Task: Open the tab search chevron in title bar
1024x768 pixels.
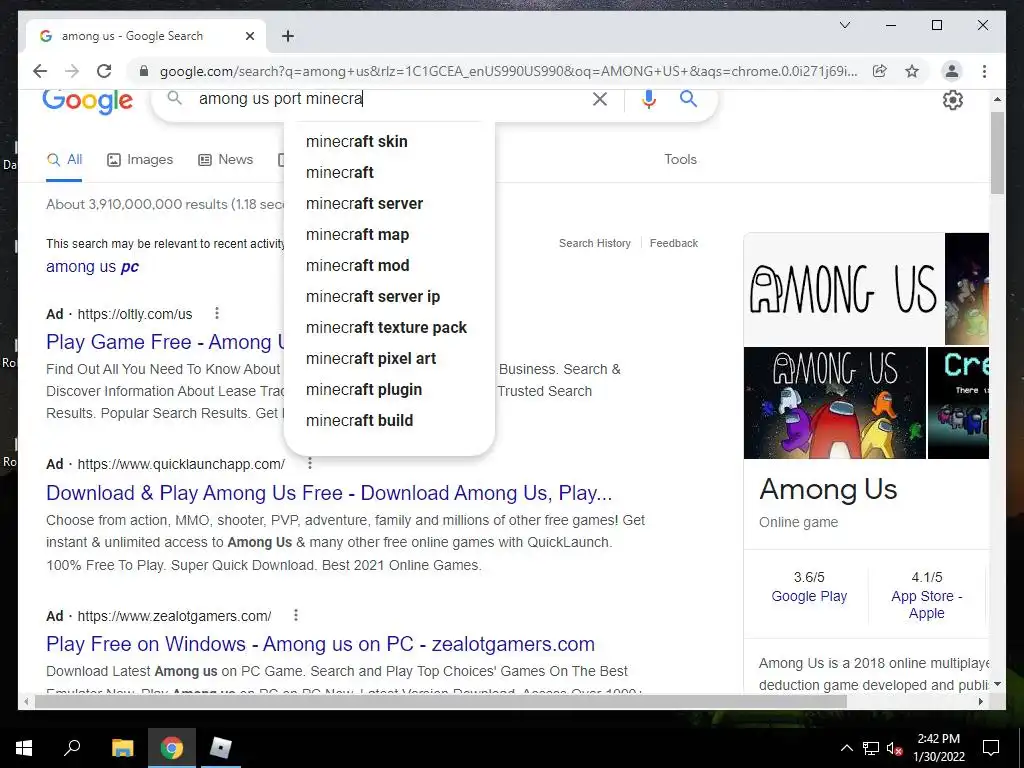Action: pos(844,25)
